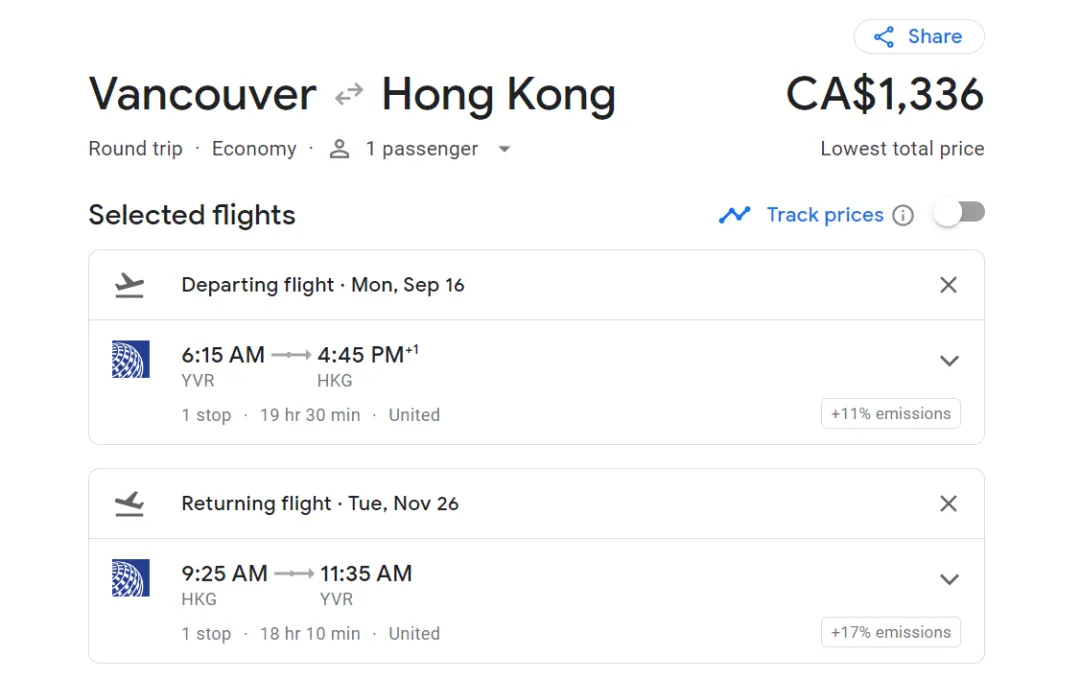
Task: Click the Track prices link text
Action: pyautogui.click(x=825, y=215)
